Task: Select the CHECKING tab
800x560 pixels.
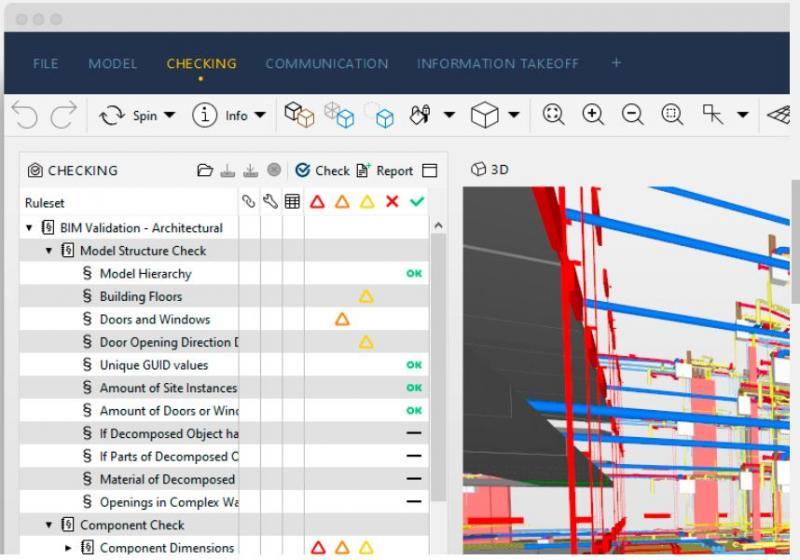Action: click(202, 64)
